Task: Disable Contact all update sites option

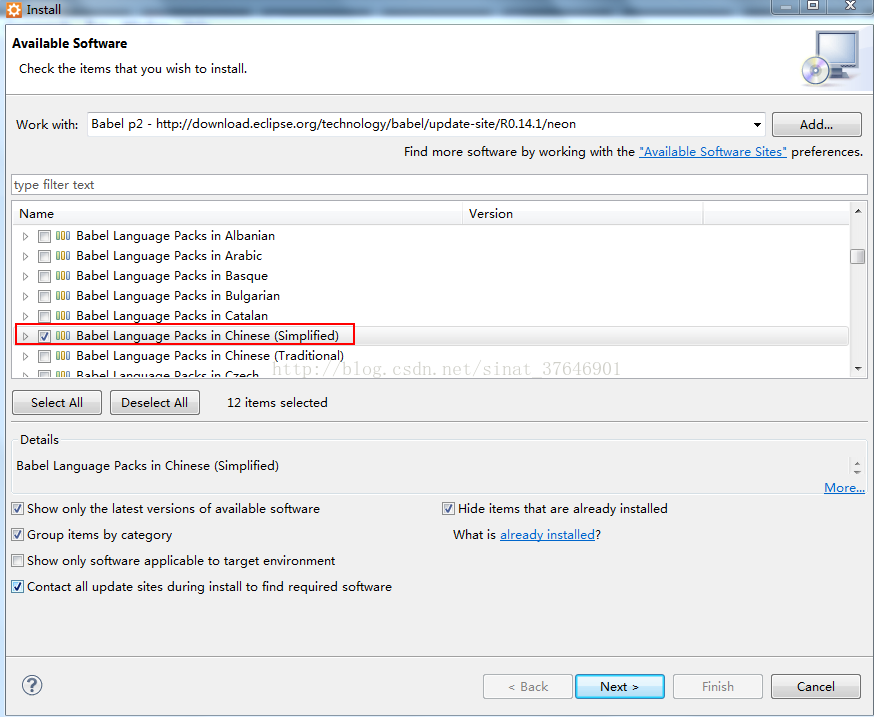Action: coord(18,587)
